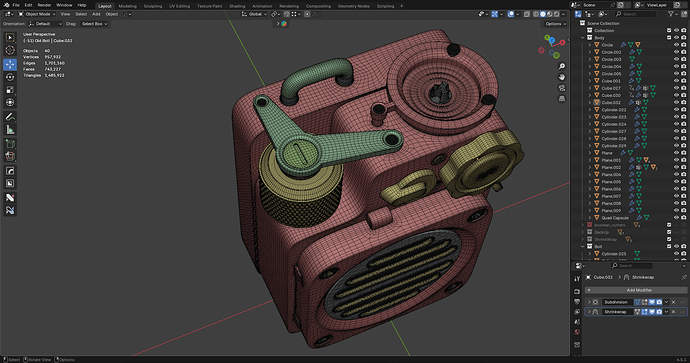The image size is (690, 363).
Task: Click the pan view hand icon
Action: coord(562,77)
